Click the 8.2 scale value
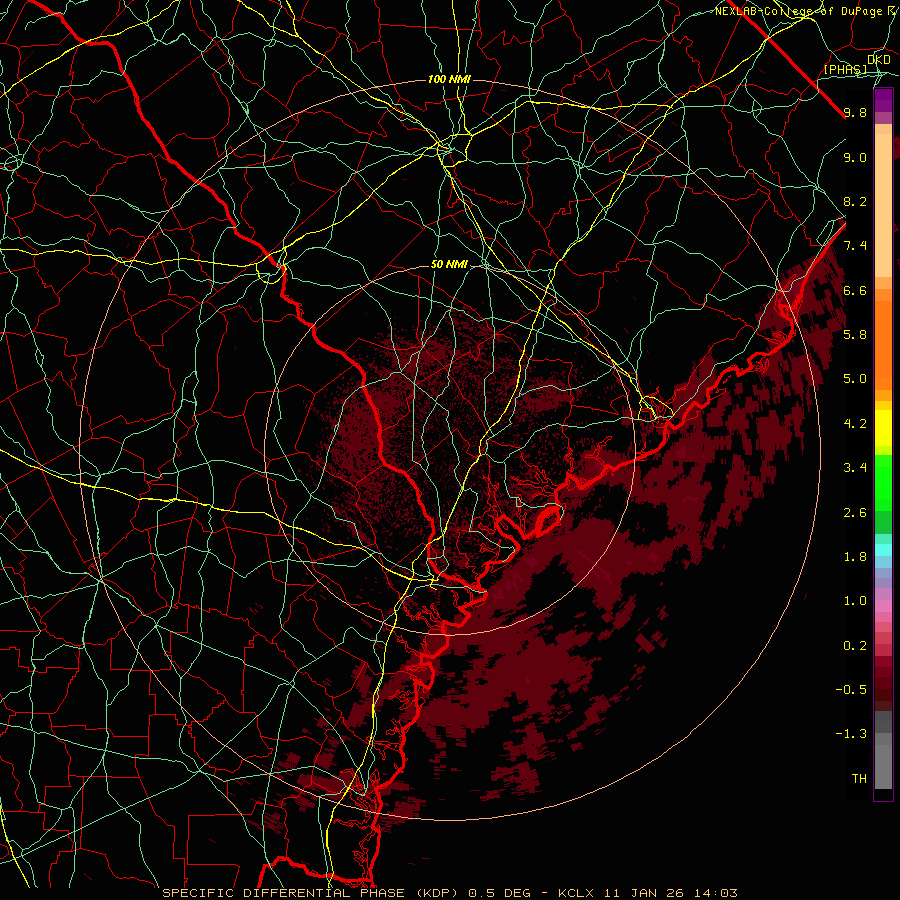The image size is (900, 900). coord(855,201)
